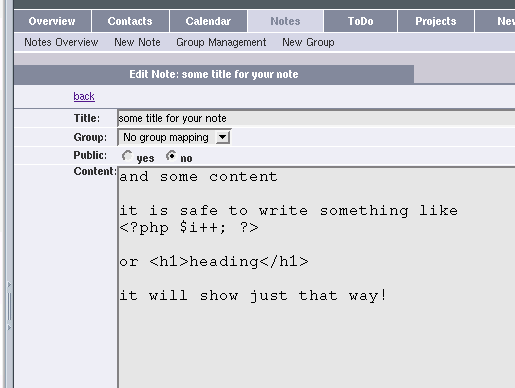The width and height of the screenshot is (515, 388).
Task: Click New Note in the submenu
Action: click(x=137, y=42)
